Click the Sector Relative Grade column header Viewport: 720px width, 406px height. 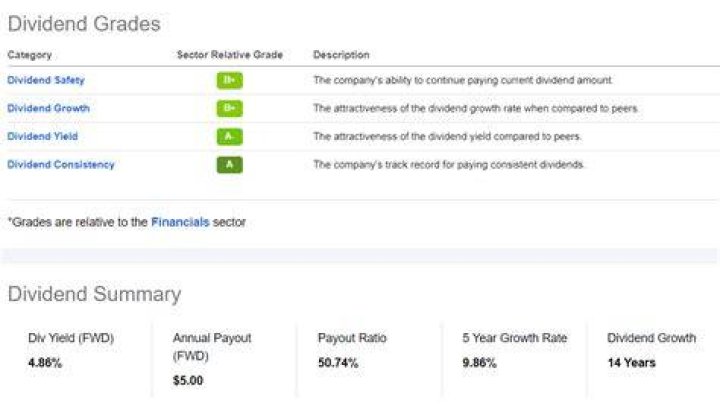click(230, 55)
